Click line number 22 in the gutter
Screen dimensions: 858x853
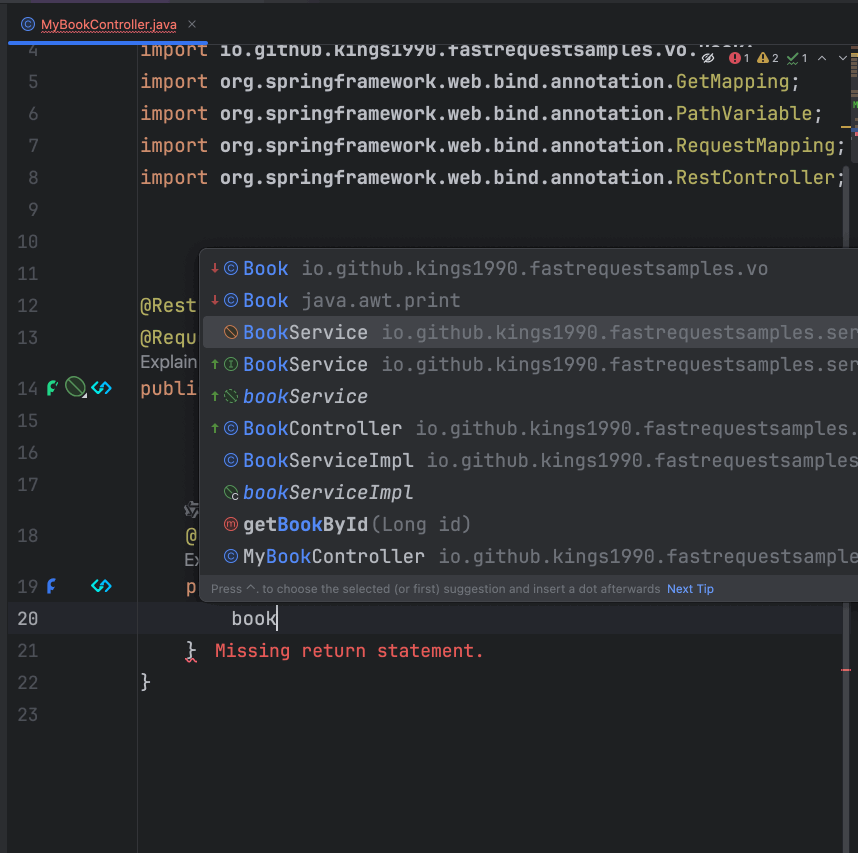[27, 682]
